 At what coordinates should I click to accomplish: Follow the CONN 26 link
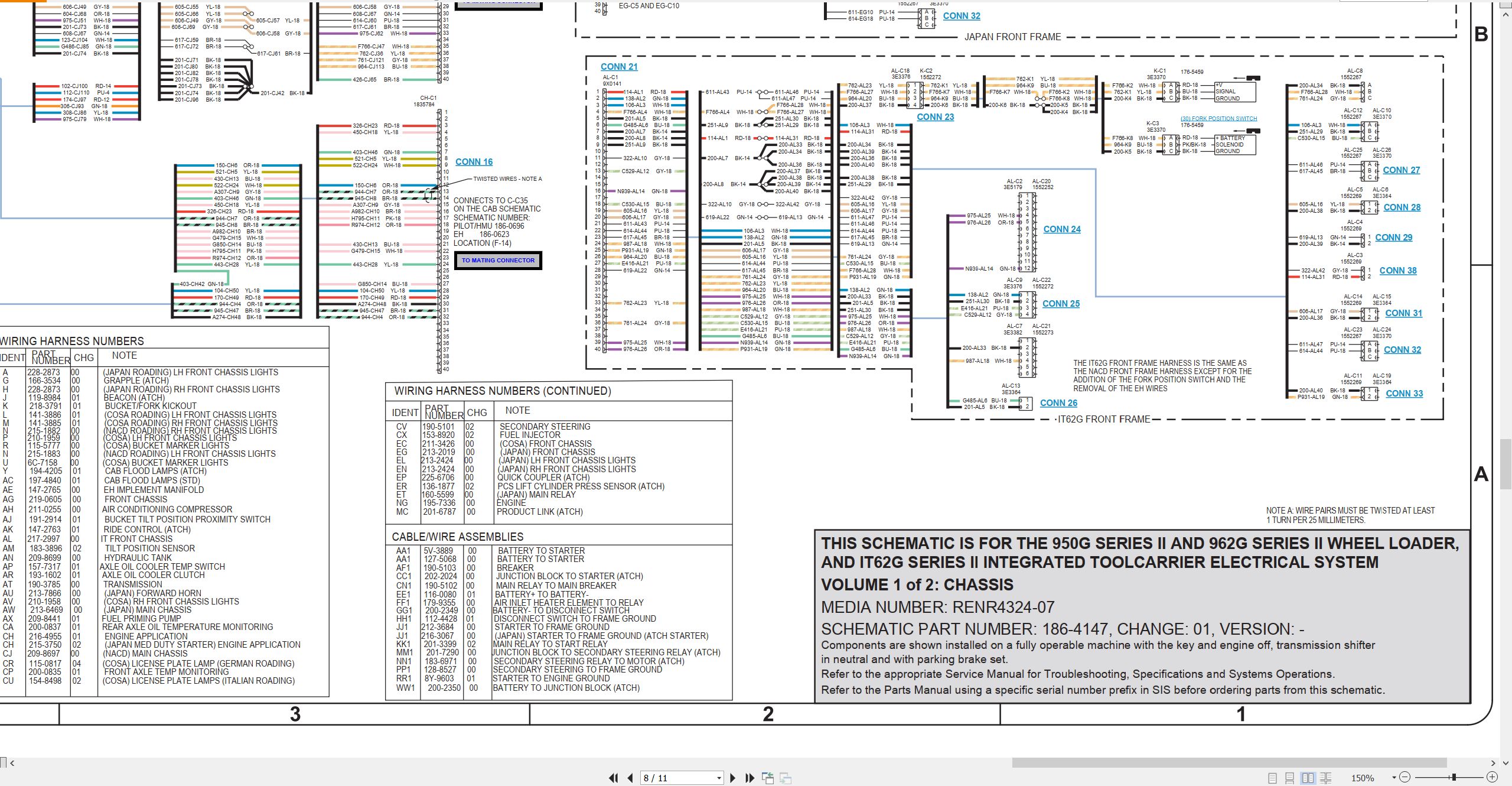point(1058,403)
